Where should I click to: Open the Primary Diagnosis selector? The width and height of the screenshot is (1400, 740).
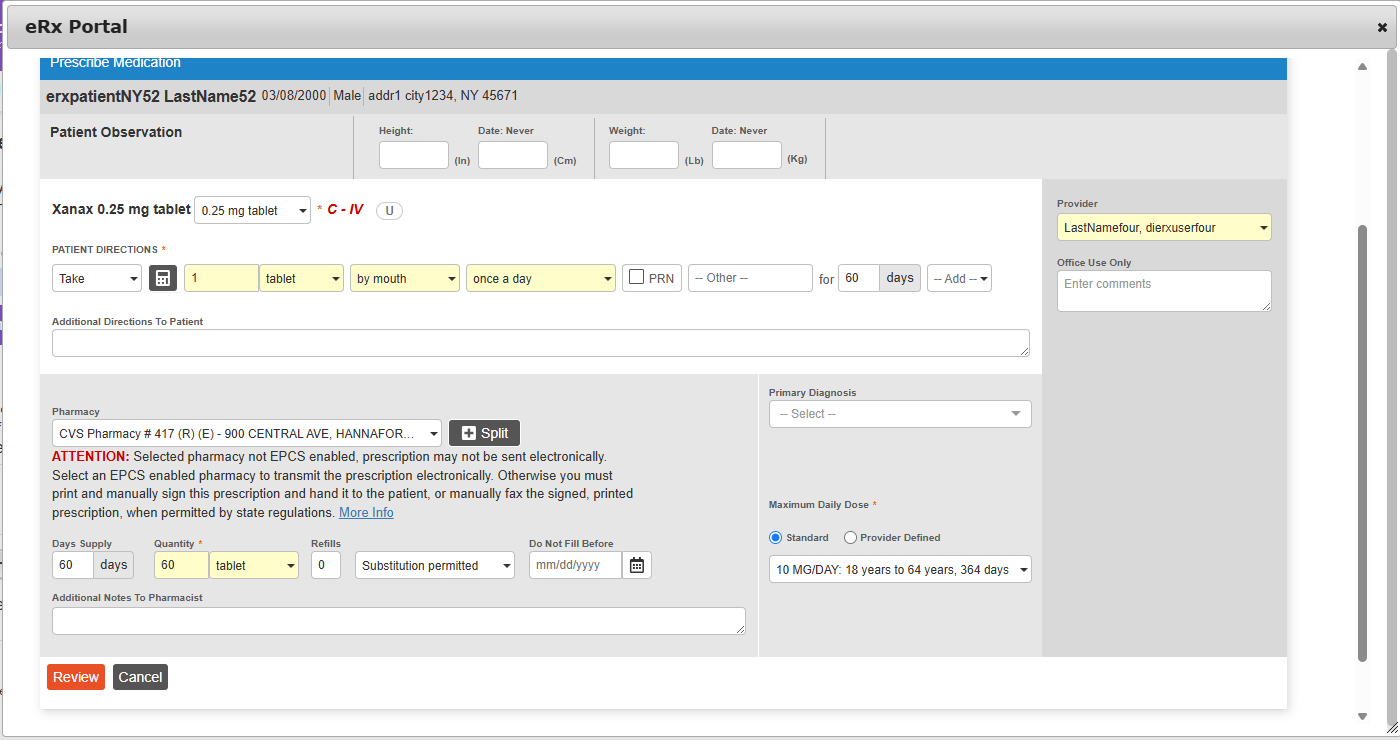(899, 413)
